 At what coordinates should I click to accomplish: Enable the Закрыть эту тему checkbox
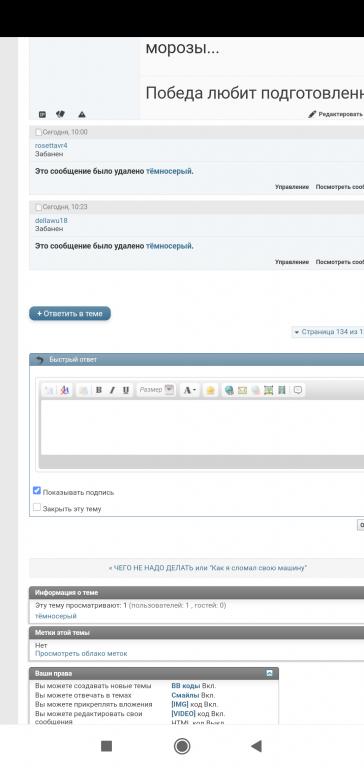point(37,507)
